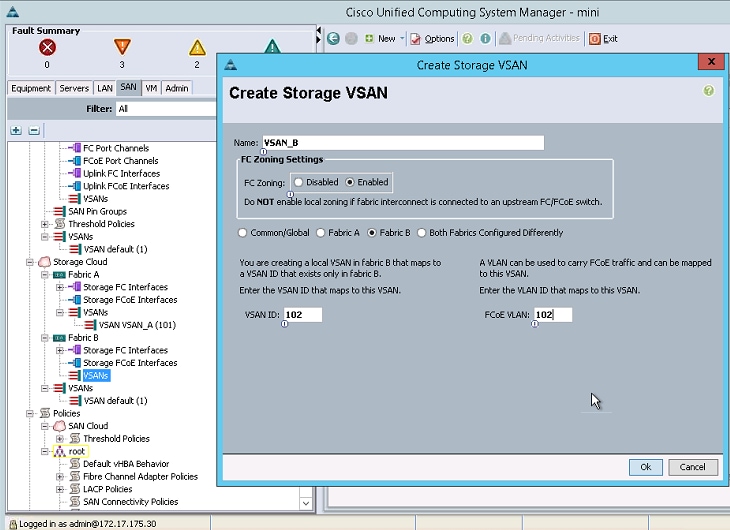Choose Fabric B radio option

pyautogui.click(x=372, y=232)
